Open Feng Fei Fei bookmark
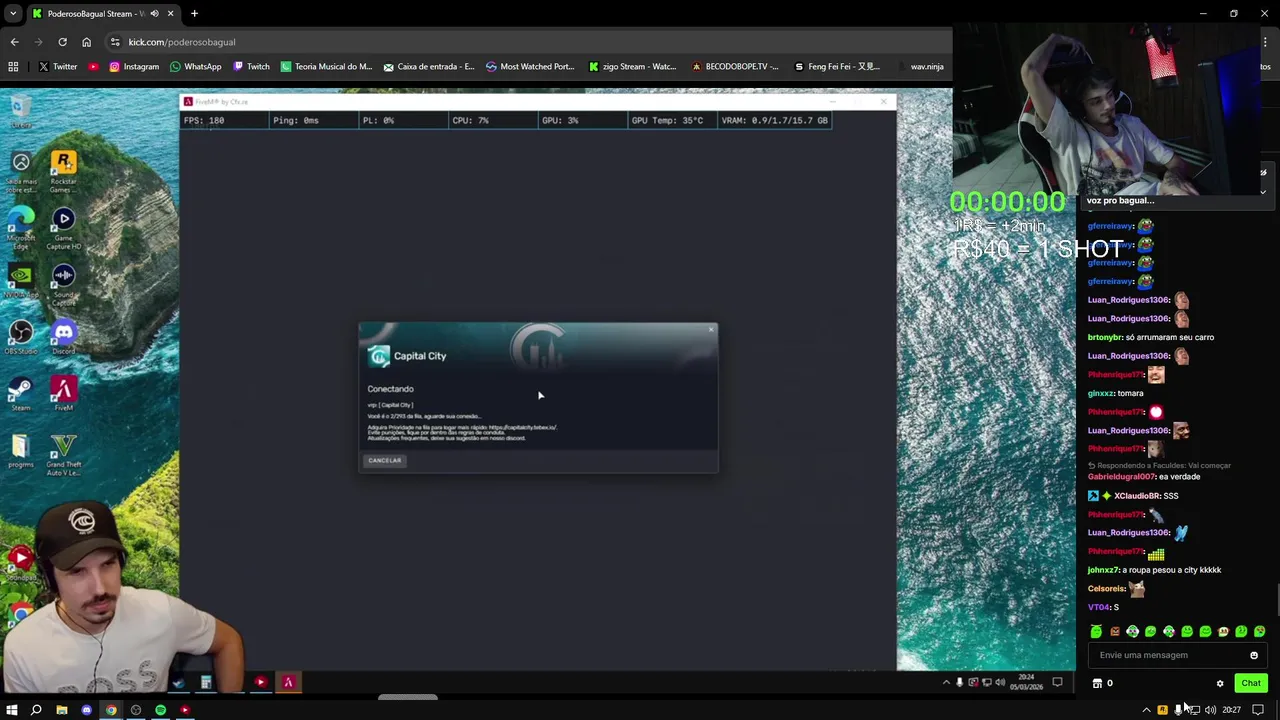The height and width of the screenshot is (720, 1280). click(x=837, y=67)
